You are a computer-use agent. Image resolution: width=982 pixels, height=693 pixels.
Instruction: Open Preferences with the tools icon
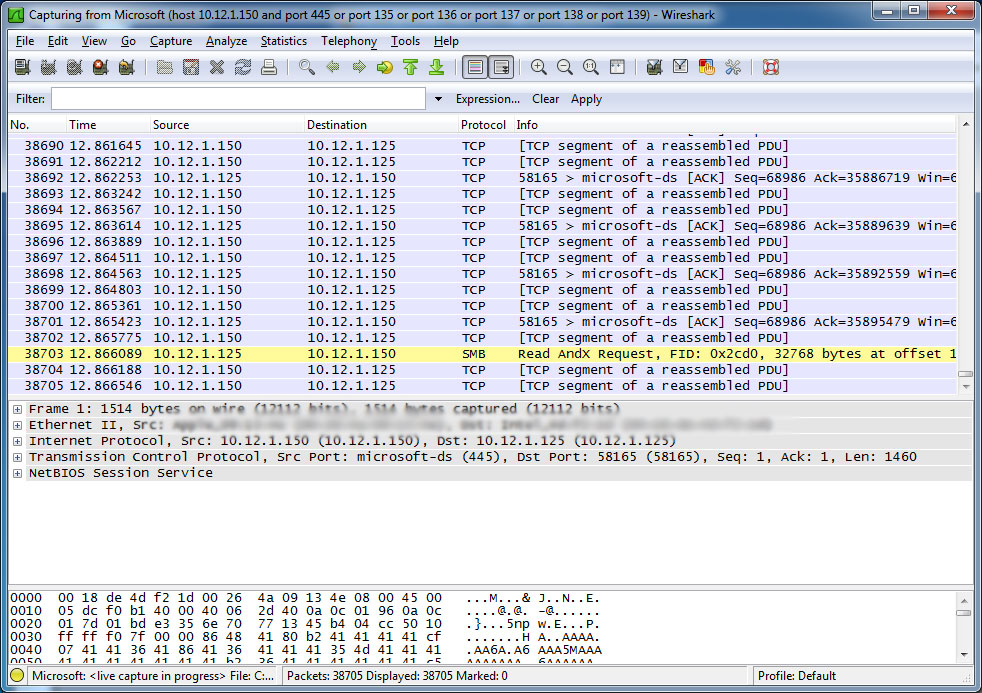point(733,67)
